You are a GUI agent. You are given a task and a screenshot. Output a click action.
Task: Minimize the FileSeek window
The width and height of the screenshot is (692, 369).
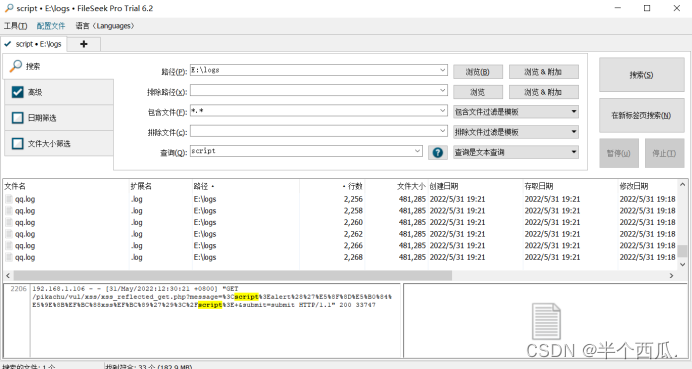click(x=618, y=8)
